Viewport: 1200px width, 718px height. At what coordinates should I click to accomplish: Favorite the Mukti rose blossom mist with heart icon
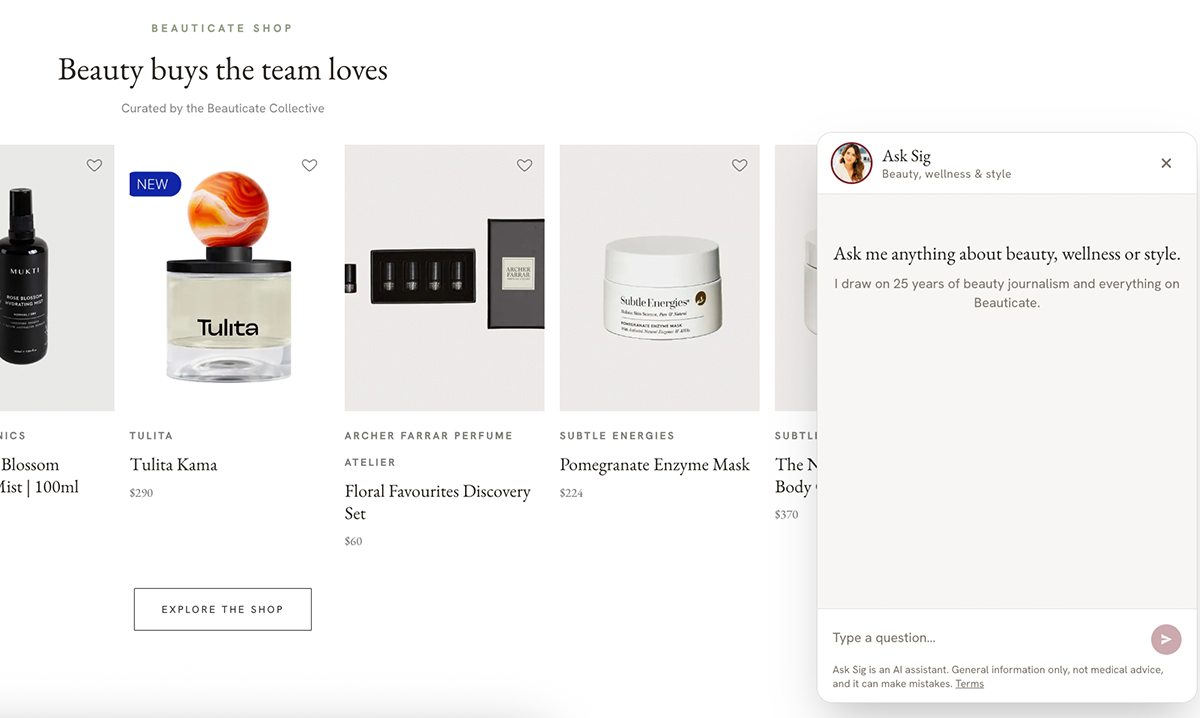pos(94,166)
